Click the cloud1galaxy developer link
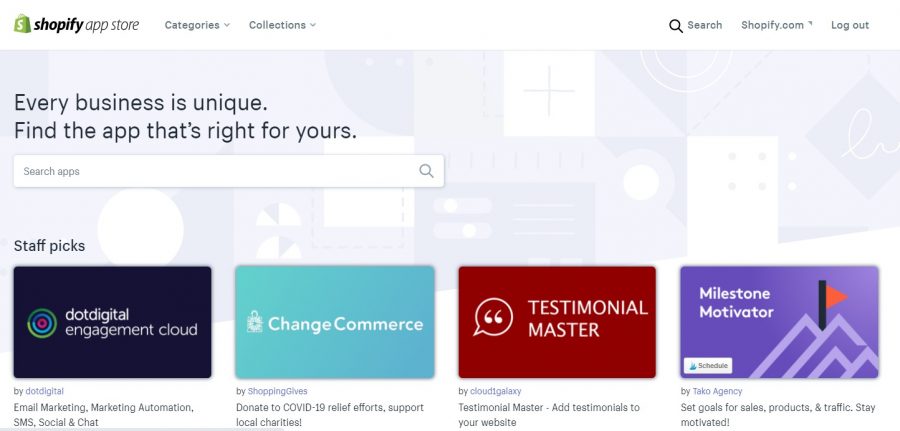The image size is (900, 431). coord(495,391)
